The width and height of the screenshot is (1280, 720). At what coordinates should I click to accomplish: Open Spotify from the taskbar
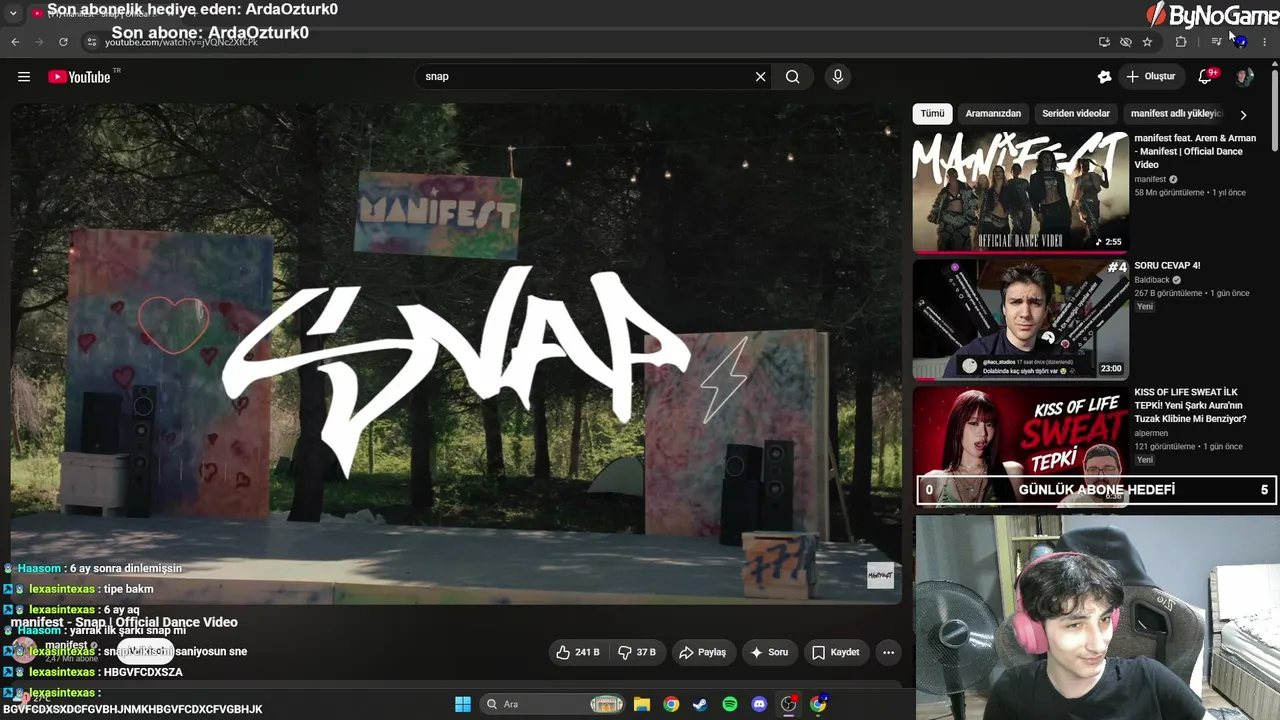coord(730,704)
